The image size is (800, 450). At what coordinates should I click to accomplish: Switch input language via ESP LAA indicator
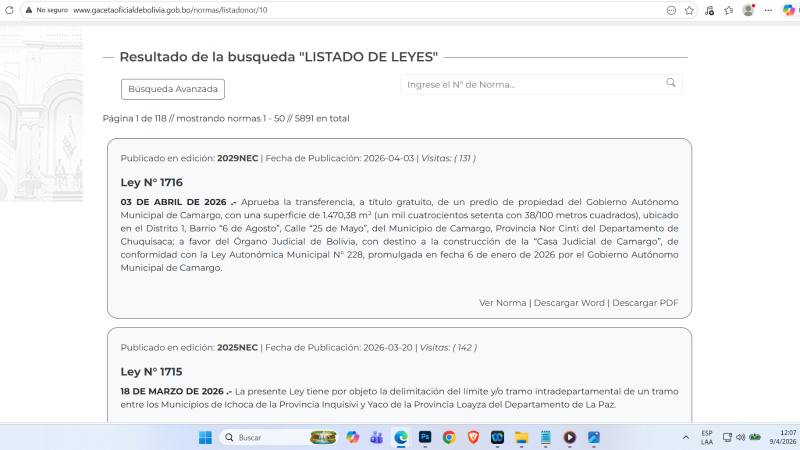point(707,438)
